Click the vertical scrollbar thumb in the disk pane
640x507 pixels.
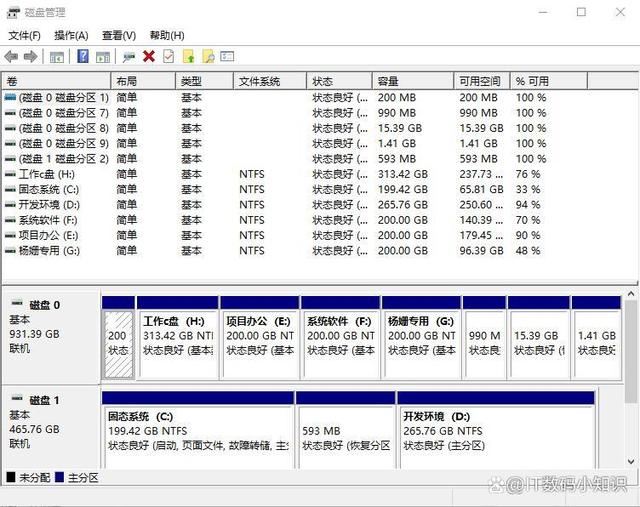(631, 351)
